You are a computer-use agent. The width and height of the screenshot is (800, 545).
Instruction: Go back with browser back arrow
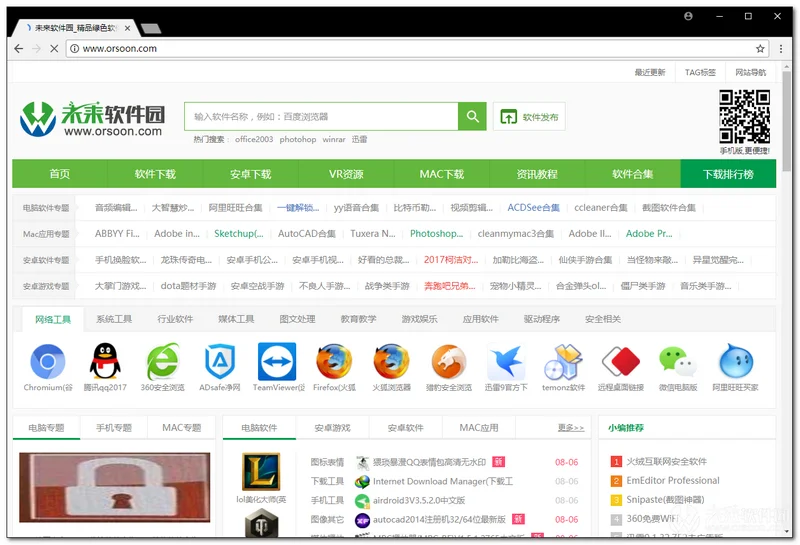19,48
